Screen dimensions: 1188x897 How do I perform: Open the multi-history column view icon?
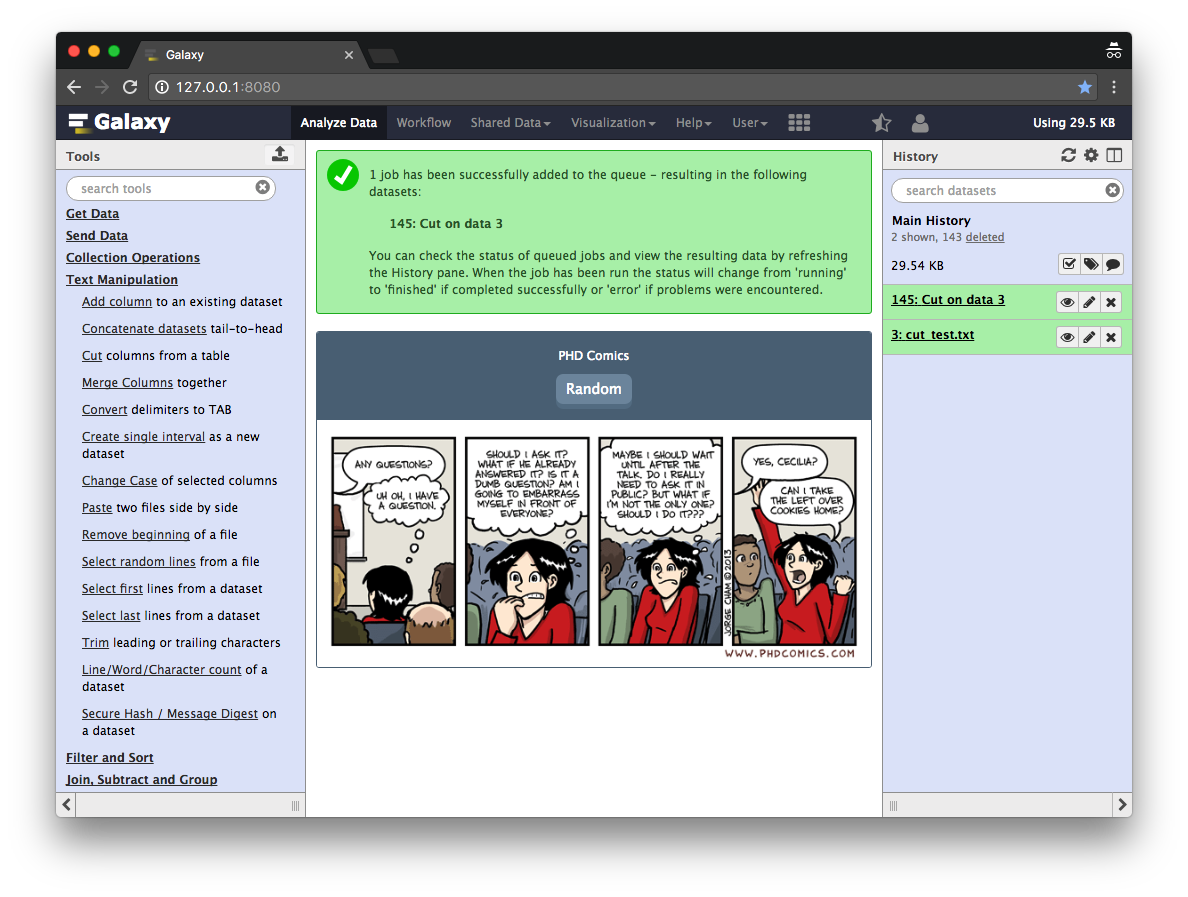coord(1114,155)
